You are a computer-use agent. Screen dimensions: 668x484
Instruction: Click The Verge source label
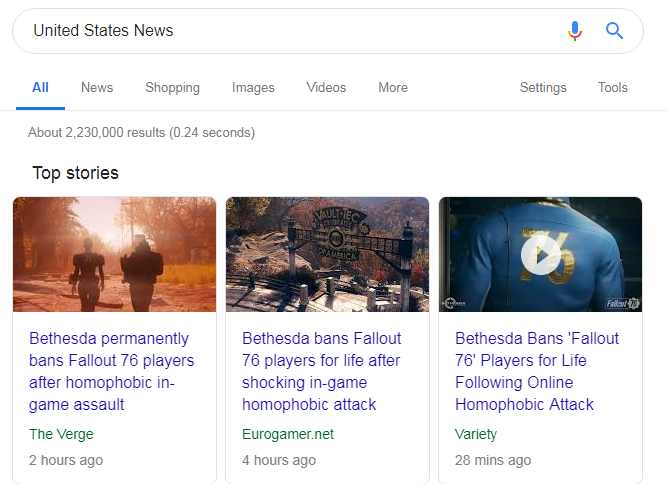point(61,434)
